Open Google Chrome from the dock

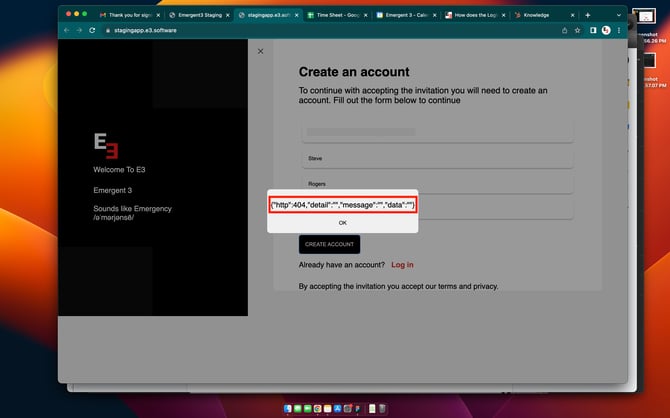tap(319, 408)
